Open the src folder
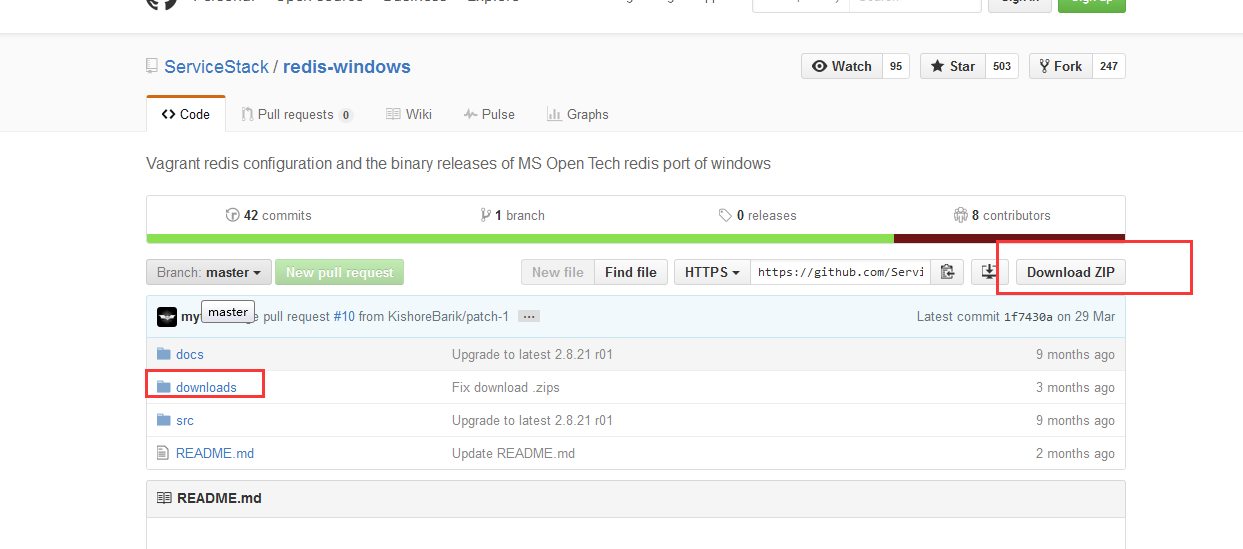The image size is (1243, 549). 185,420
